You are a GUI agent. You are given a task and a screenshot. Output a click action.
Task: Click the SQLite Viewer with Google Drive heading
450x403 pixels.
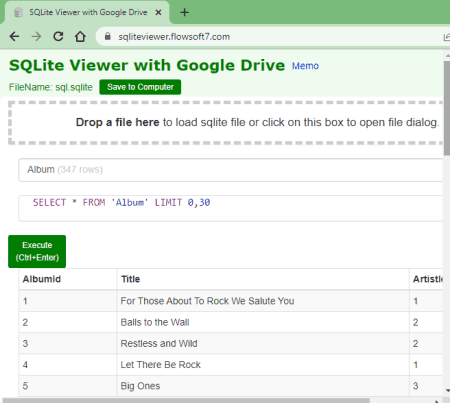pyautogui.click(x=147, y=65)
